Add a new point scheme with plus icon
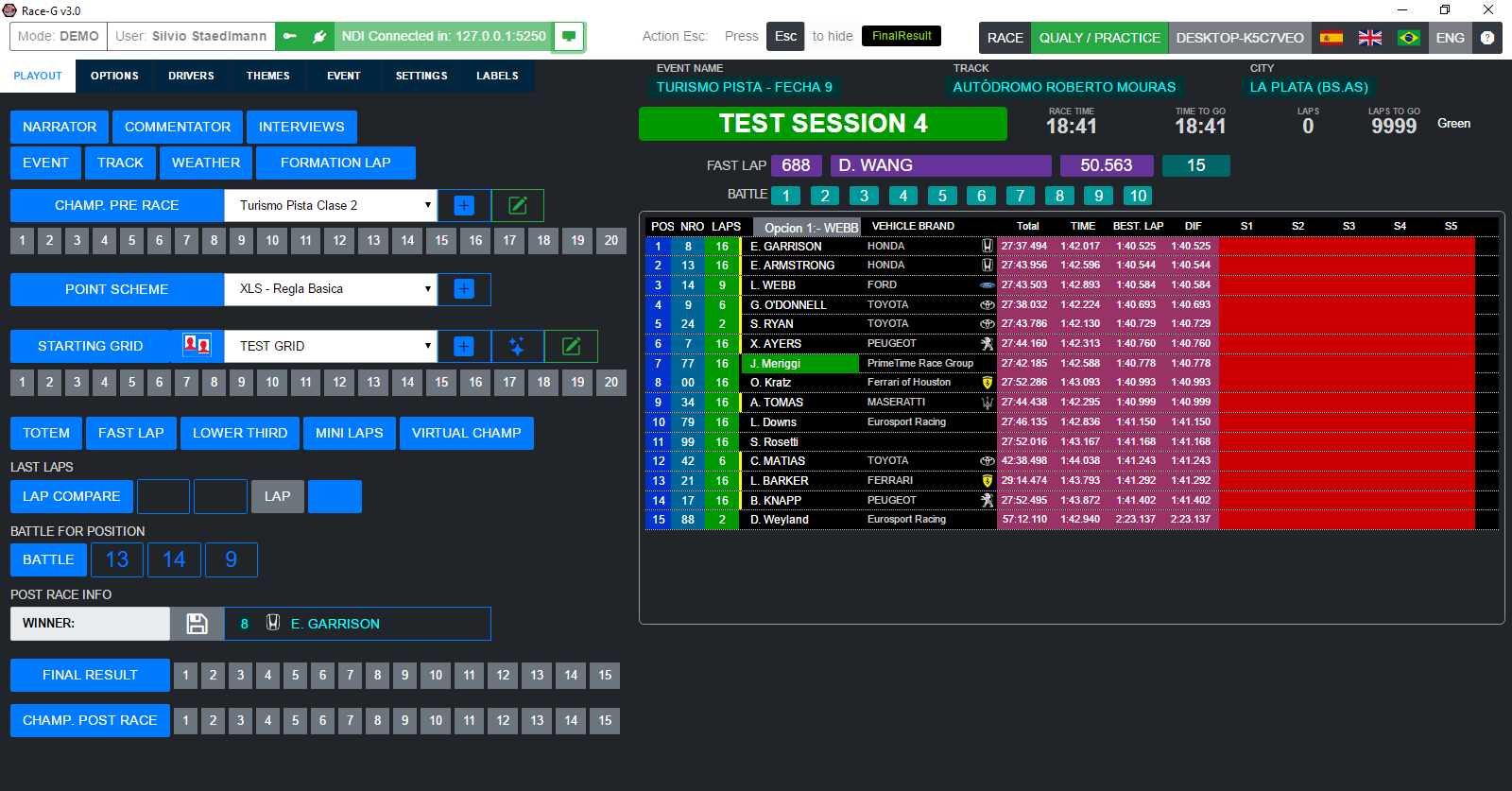 (464, 289)
